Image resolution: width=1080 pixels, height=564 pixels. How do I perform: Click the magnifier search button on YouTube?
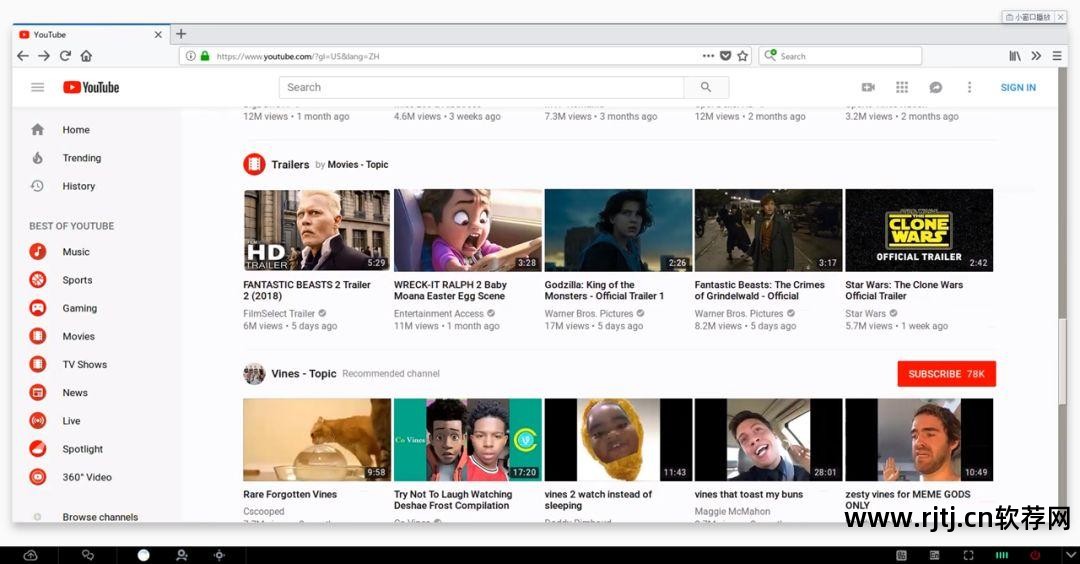tap(706, 87)
